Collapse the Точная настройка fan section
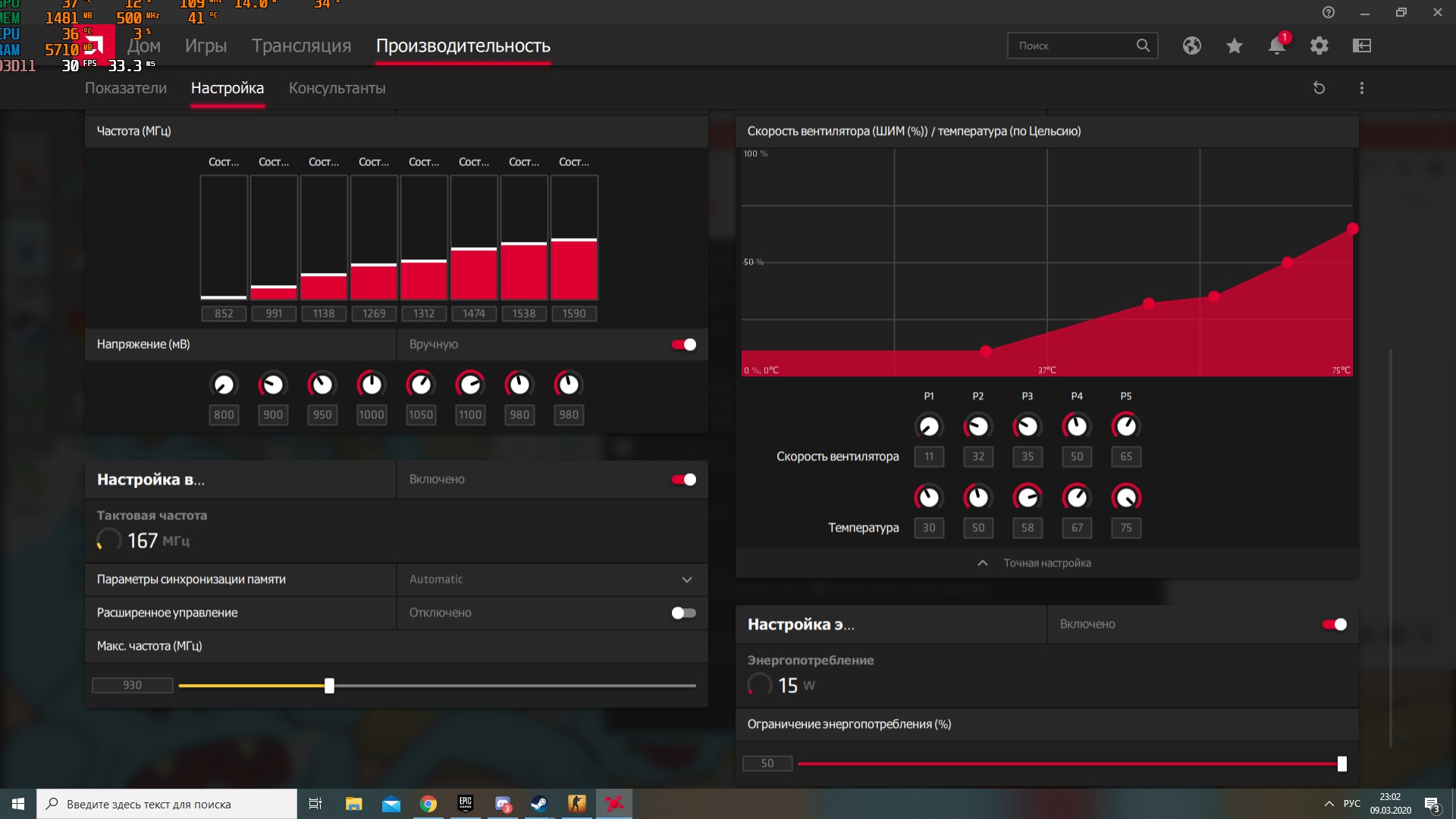1456x819 pixels. pyautogui.click(x=1046, y=563)
